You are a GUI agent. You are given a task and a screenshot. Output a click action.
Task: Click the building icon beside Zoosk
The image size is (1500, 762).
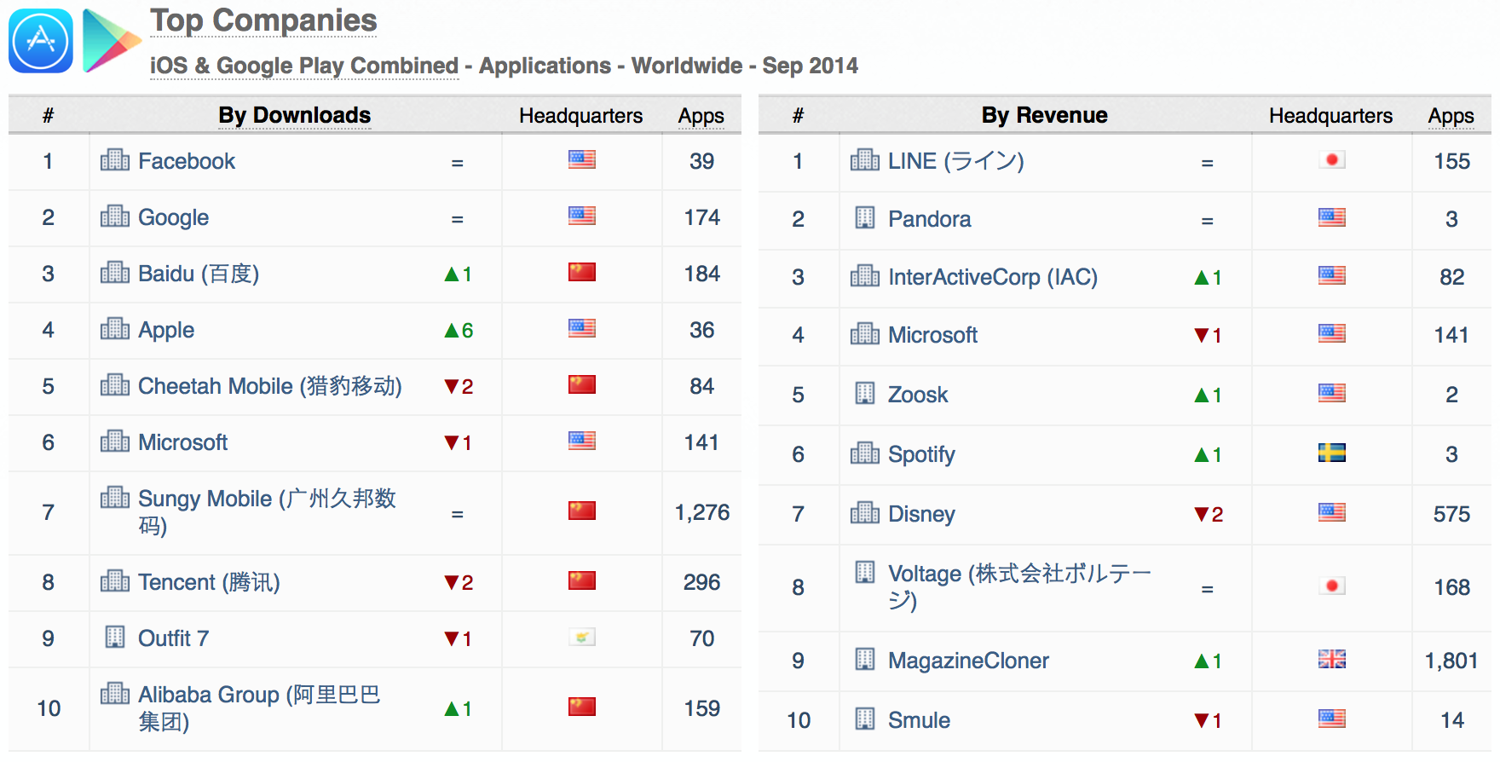pos(865,393)
